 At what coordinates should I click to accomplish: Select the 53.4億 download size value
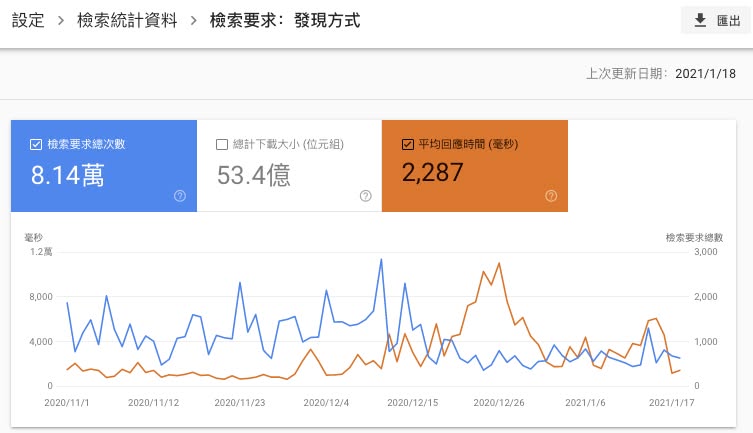(x=254, y=175)
